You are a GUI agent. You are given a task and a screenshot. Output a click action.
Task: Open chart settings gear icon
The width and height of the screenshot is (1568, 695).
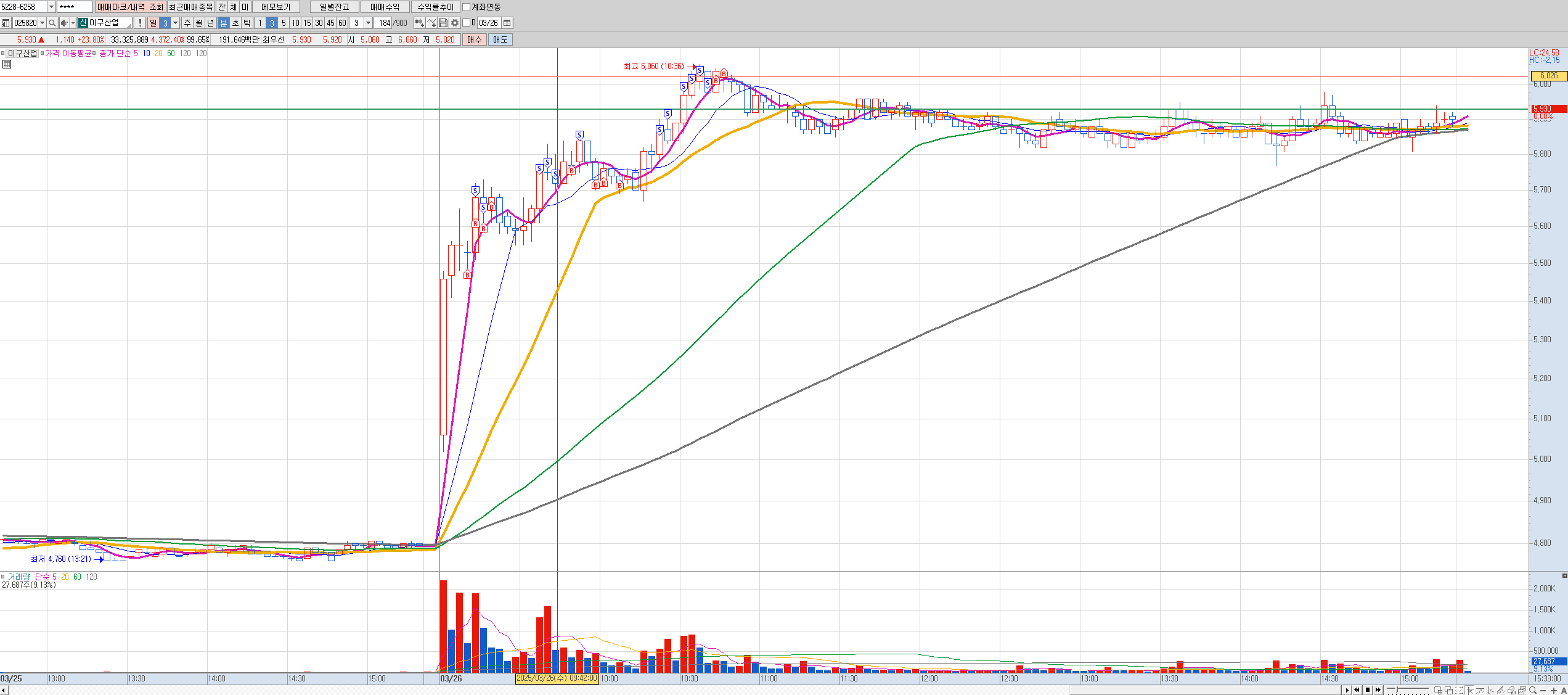point(455,23)
